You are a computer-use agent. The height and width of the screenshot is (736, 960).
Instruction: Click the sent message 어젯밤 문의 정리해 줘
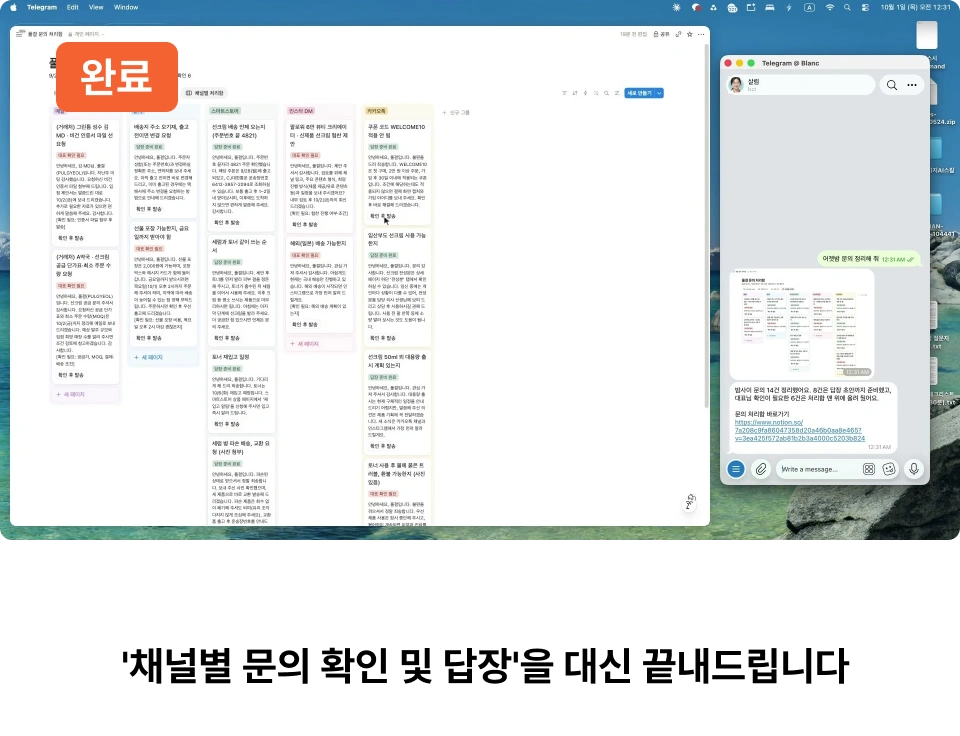pyautogui.click(x=869, y=259)
